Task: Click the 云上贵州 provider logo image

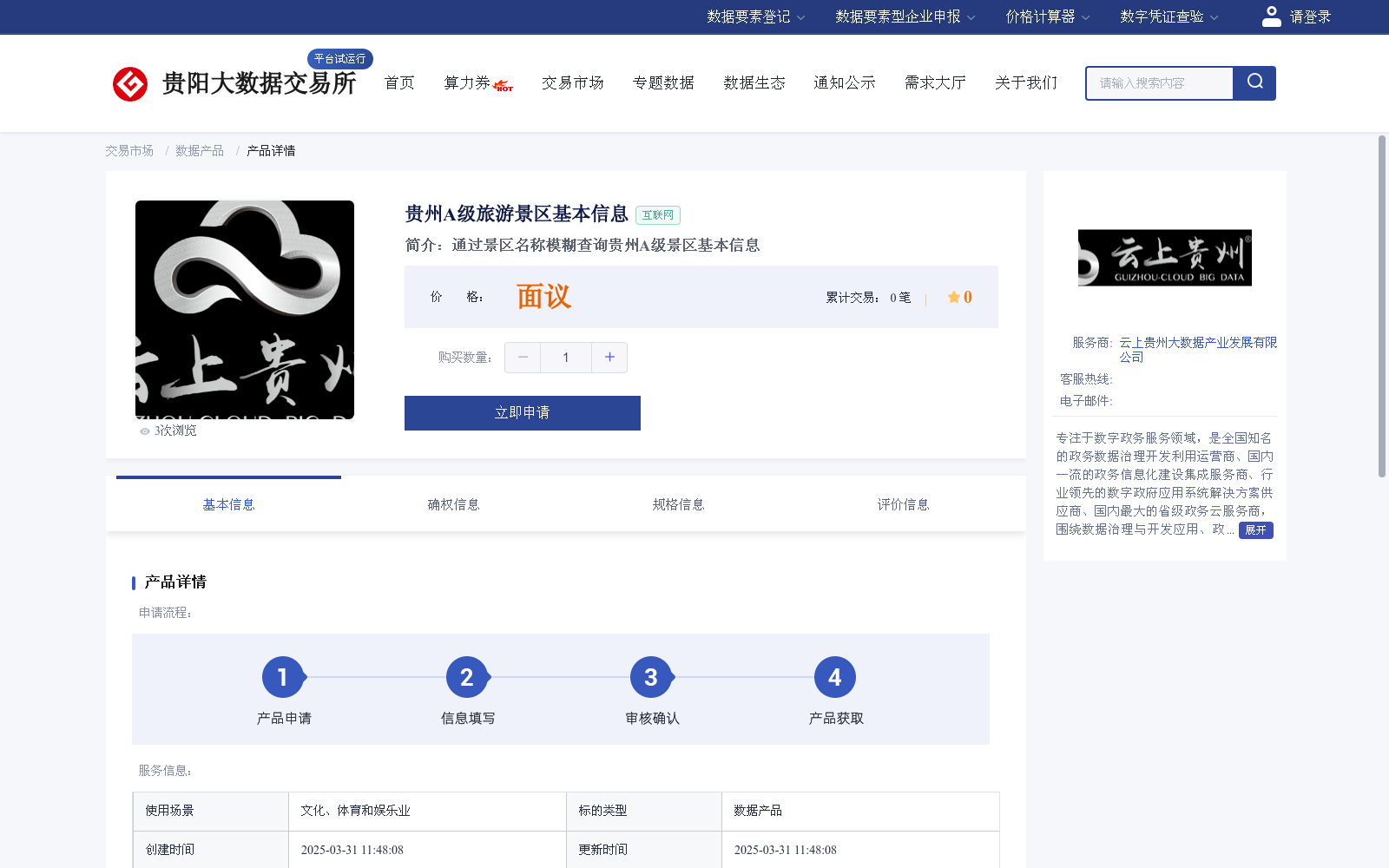Action: coord(1165,258)
